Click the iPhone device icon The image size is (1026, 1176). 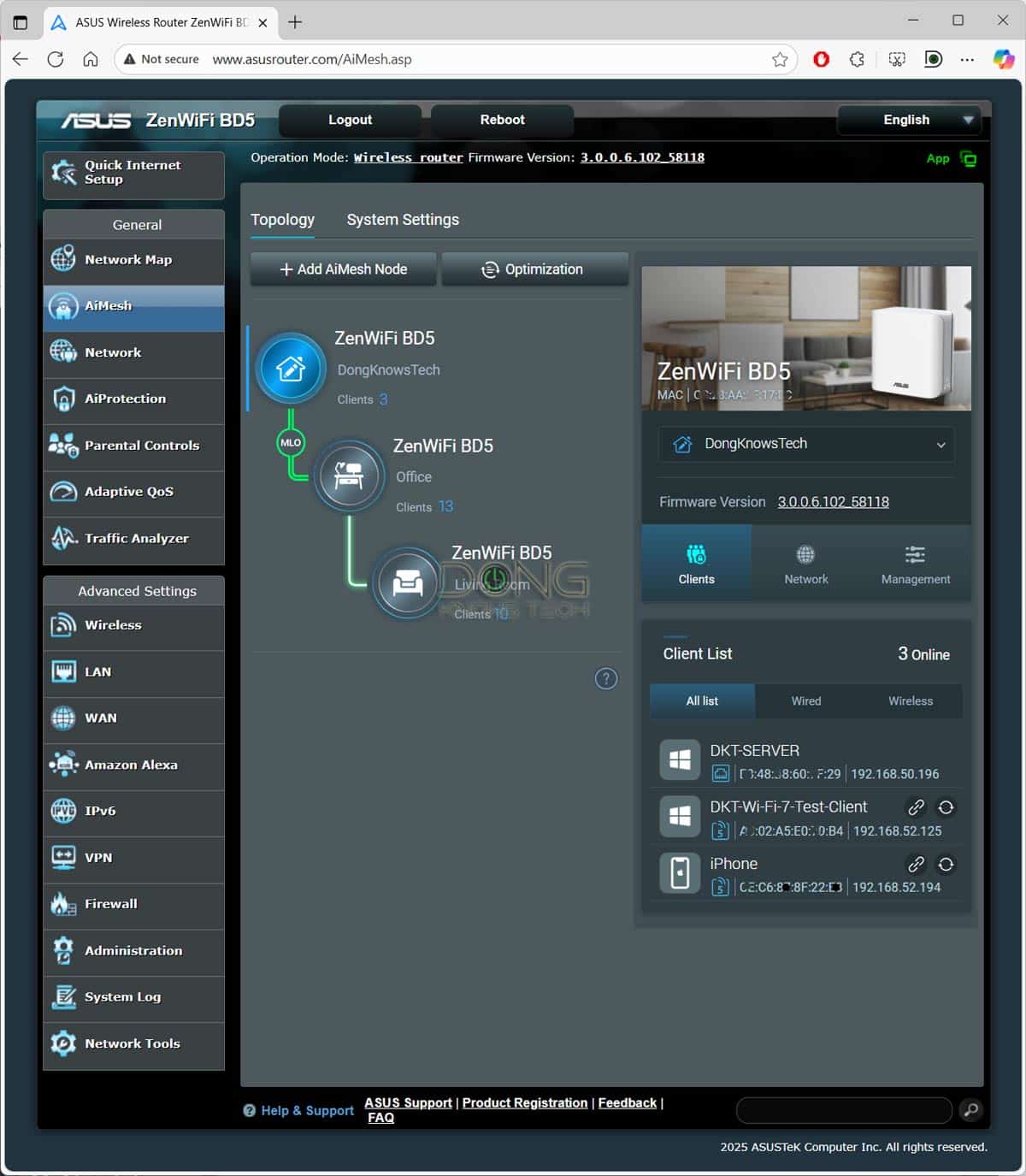point(680,873)
